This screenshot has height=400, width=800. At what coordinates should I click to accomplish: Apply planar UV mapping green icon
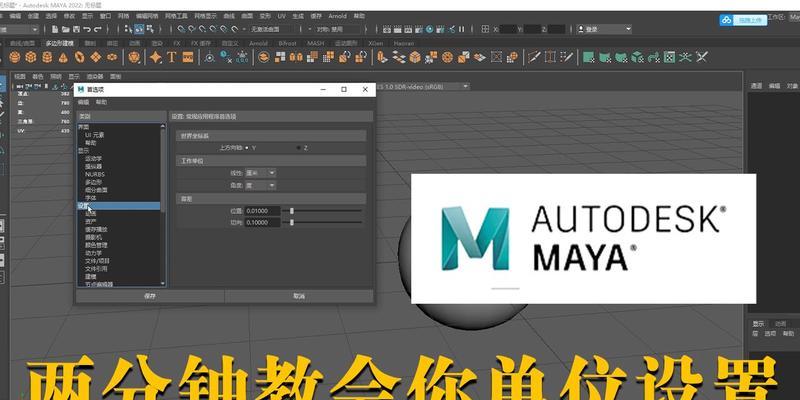coord(589,57)
